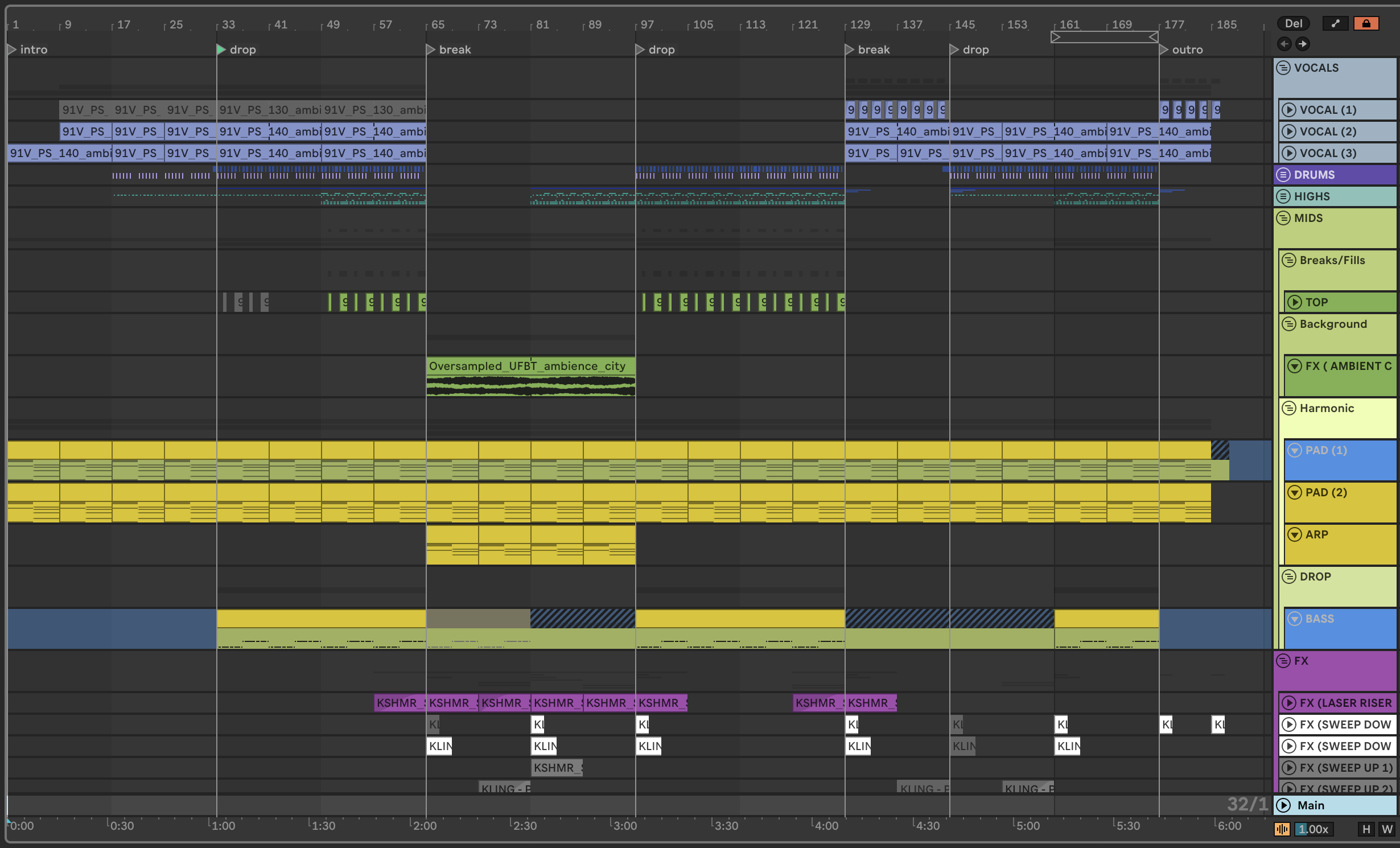
Task: Click the Del locator button
Action: 1294,23
